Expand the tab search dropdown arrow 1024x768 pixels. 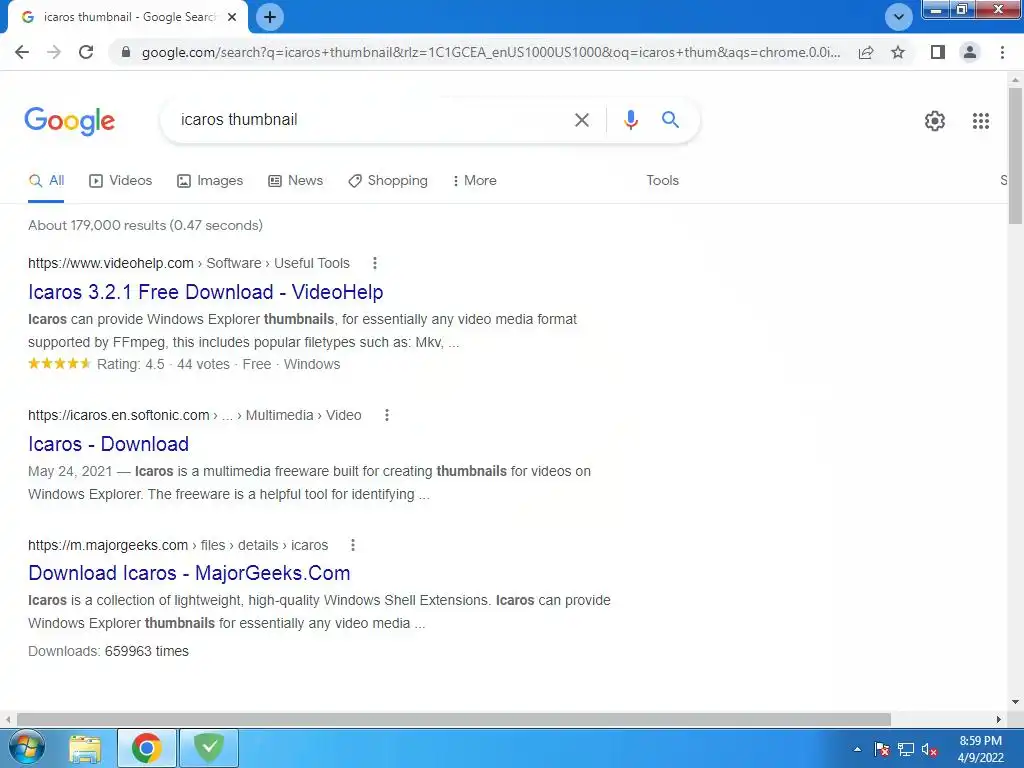[899, 17]
